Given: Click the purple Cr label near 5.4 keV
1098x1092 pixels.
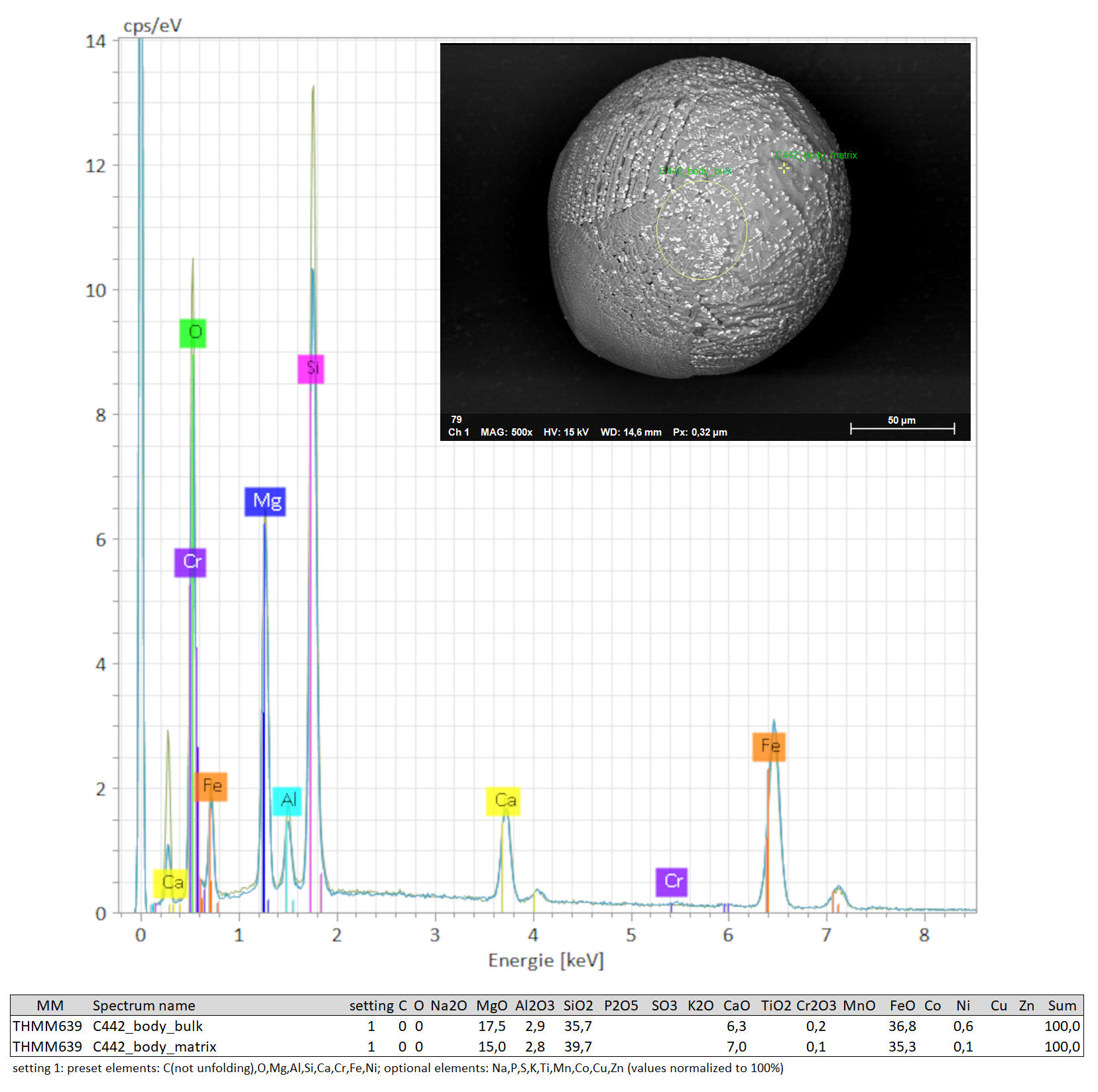Looking at the screenshot, I should click(x=672, y=882).
